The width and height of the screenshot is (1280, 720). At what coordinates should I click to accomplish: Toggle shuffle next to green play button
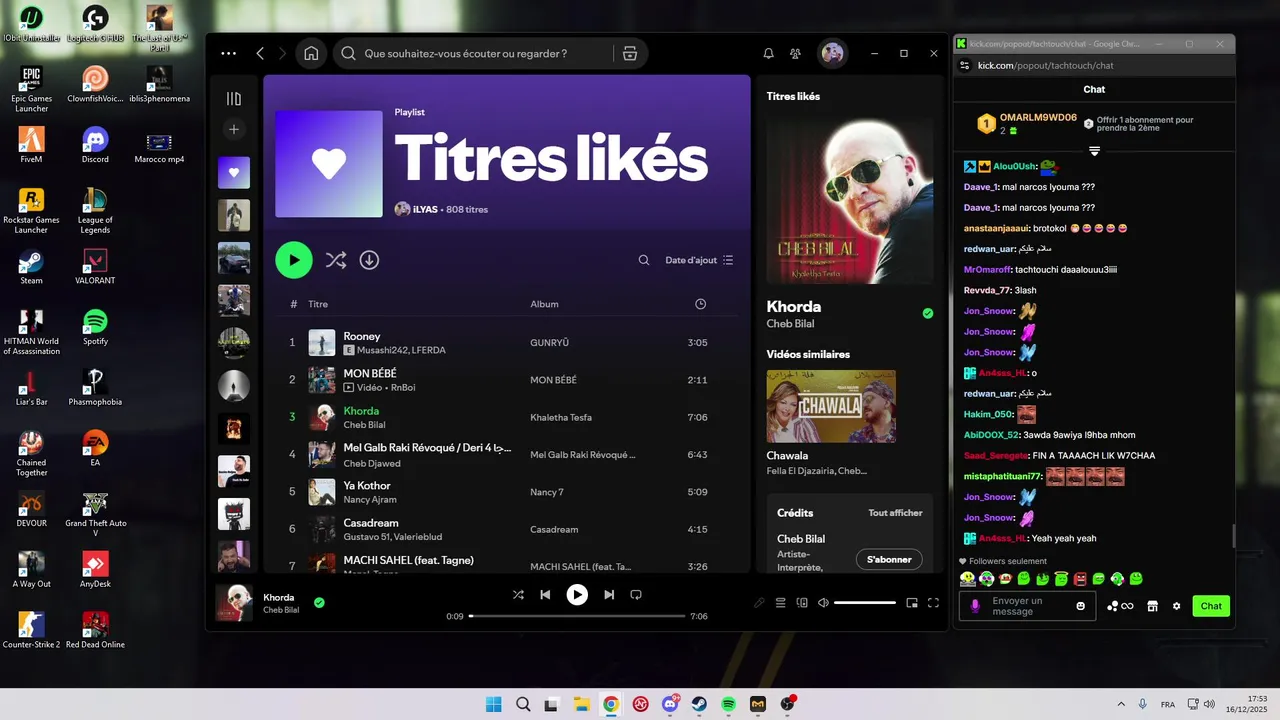click(335, 260)
